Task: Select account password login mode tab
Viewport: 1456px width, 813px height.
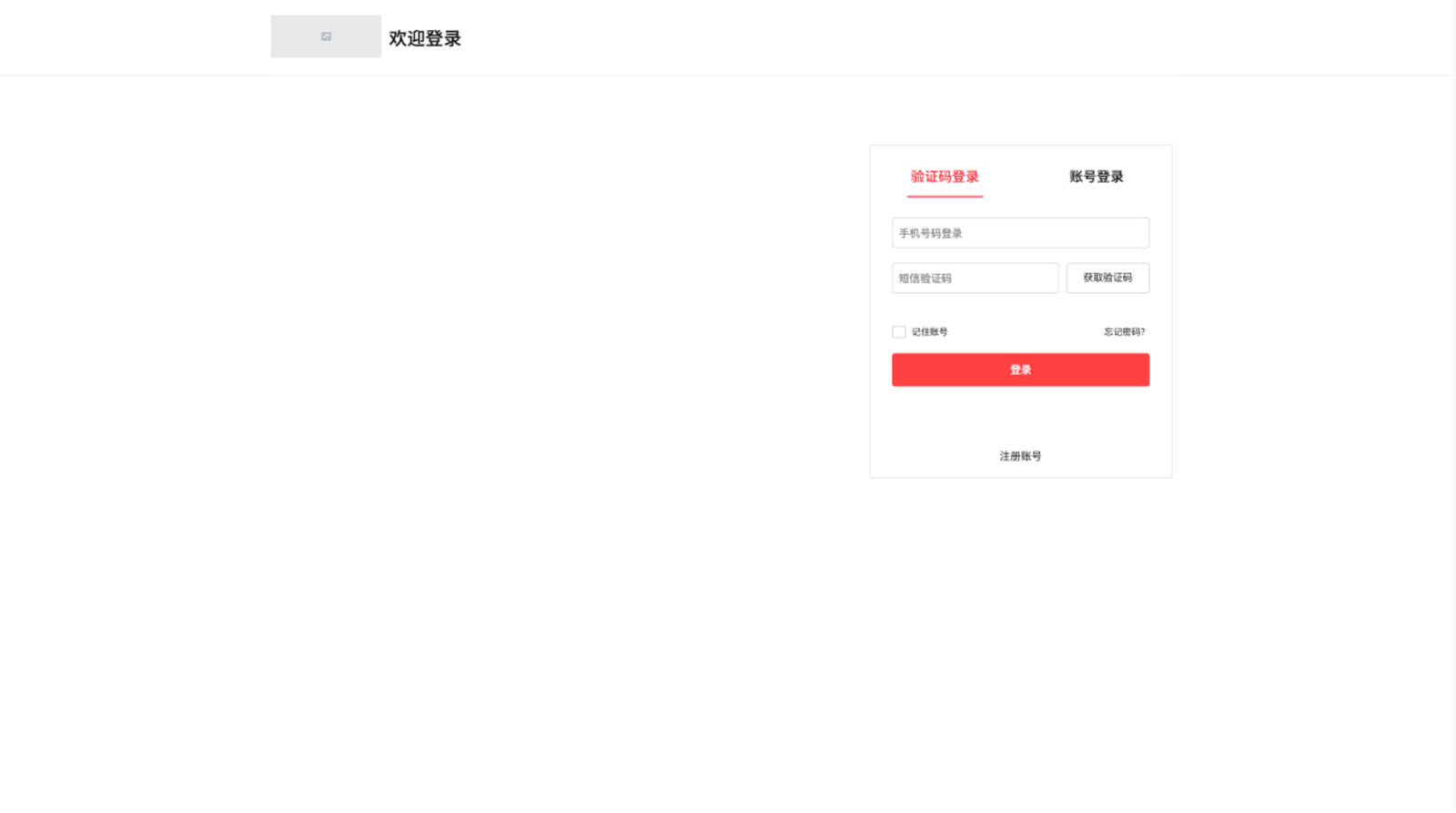Action: (1096, 177)
